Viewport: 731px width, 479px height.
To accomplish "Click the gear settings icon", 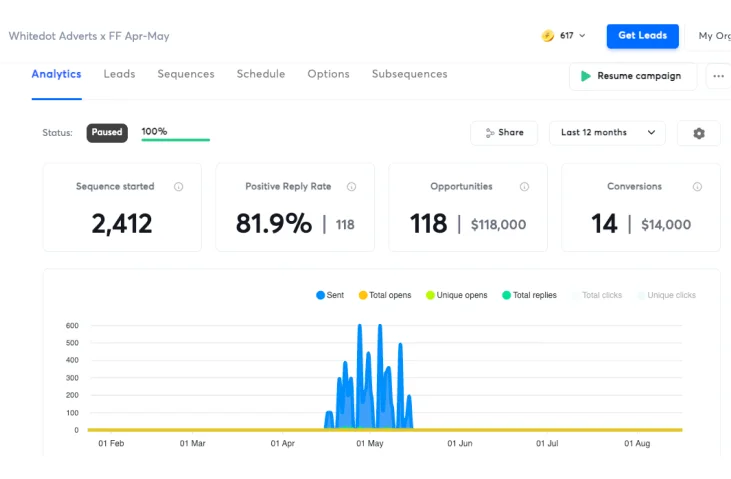I will point(698,133).
